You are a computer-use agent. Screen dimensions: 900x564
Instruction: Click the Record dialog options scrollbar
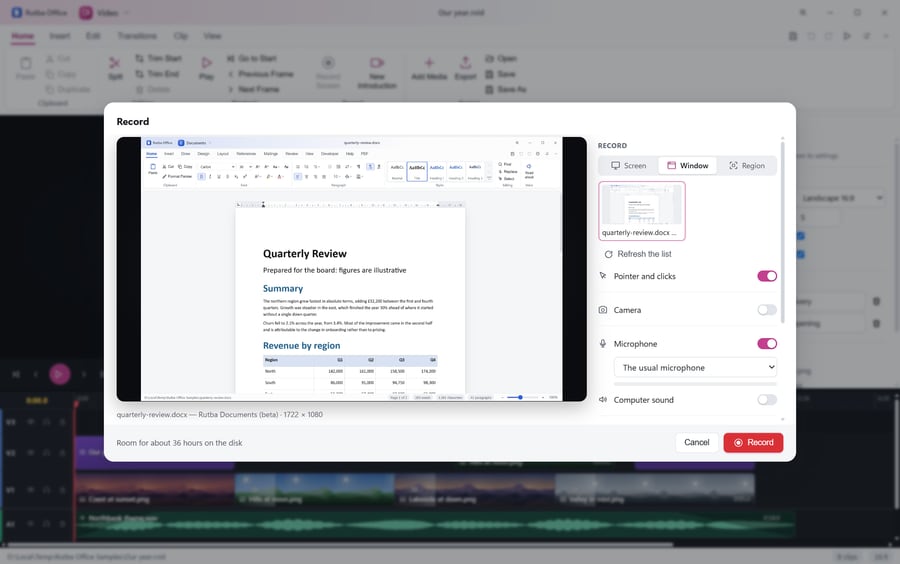[x=782, y=230]
